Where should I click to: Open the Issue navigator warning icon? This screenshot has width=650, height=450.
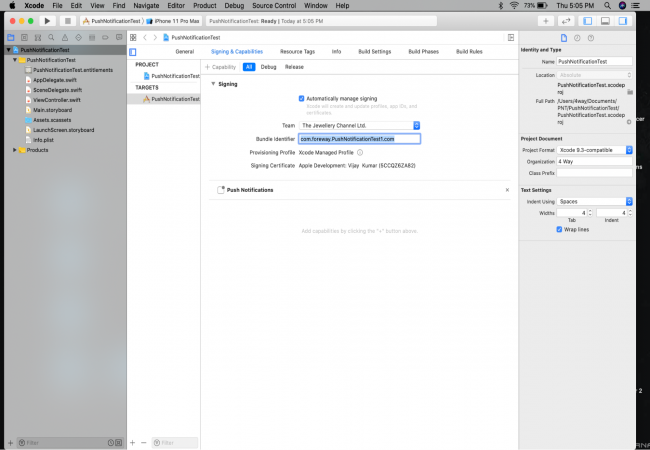65,37
